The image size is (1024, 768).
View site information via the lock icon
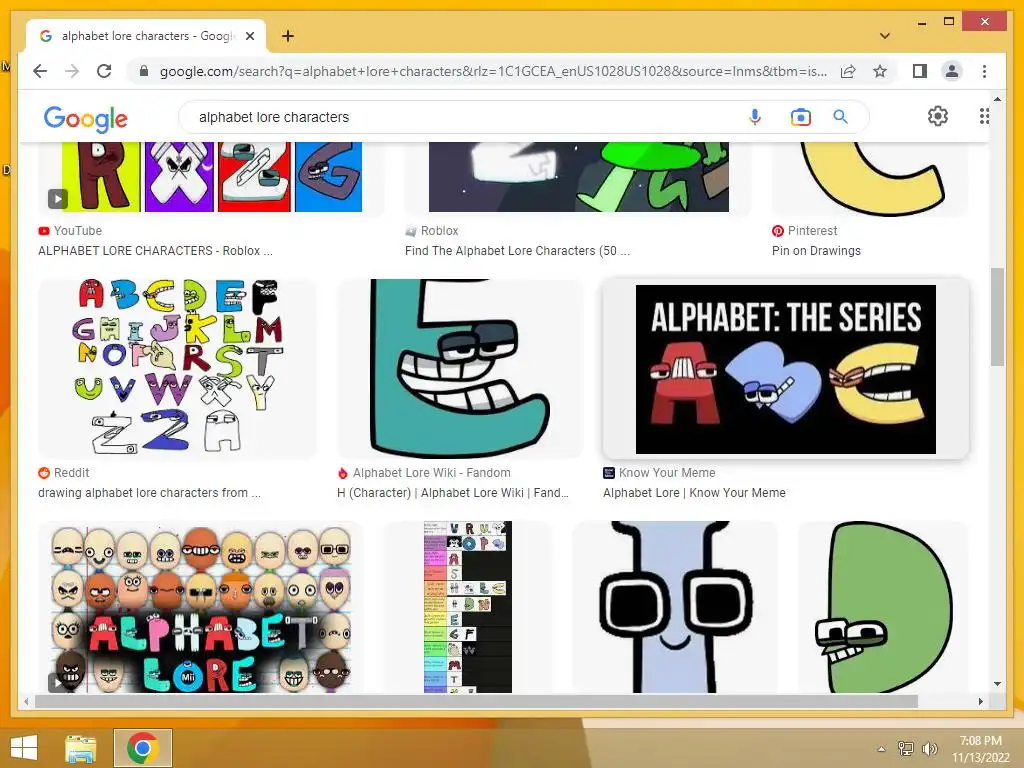pos(144,71)
